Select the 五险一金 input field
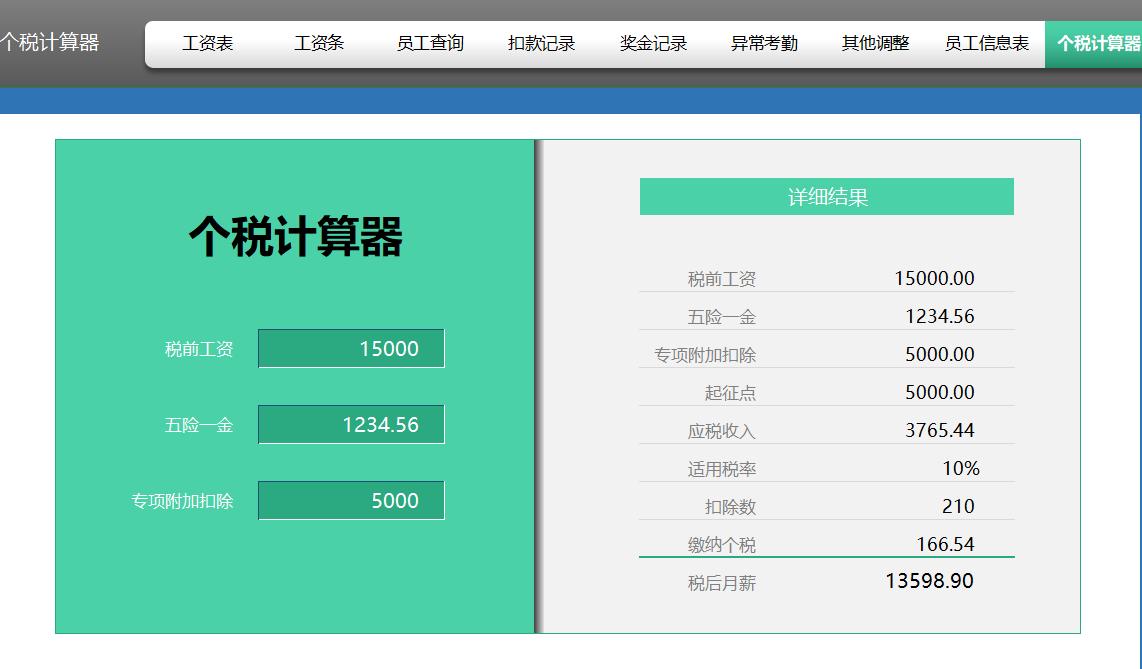The width and height of the screenshot is (1142, 669). [351, 424]
